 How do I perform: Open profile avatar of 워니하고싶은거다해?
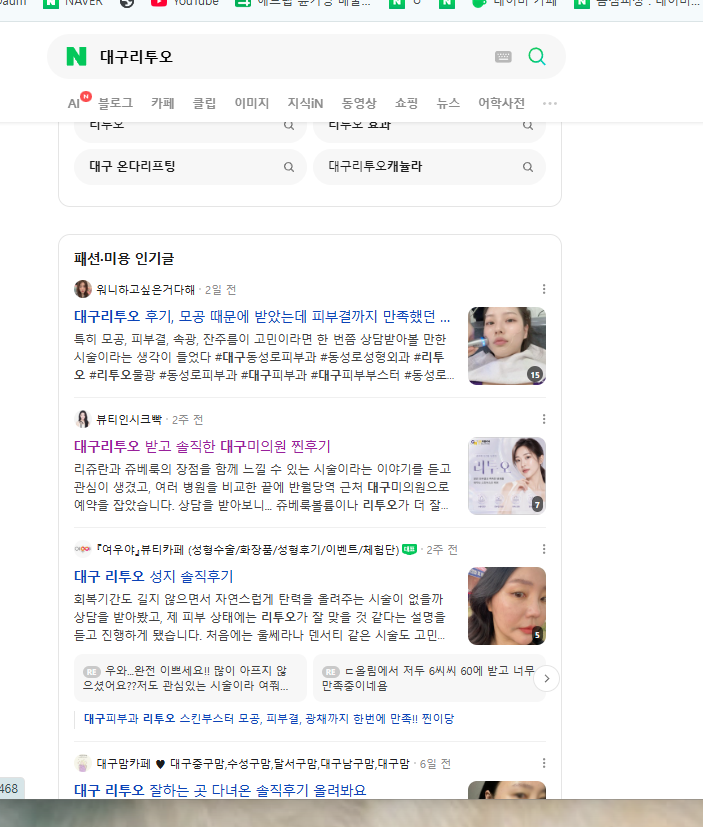coord(83,289)
